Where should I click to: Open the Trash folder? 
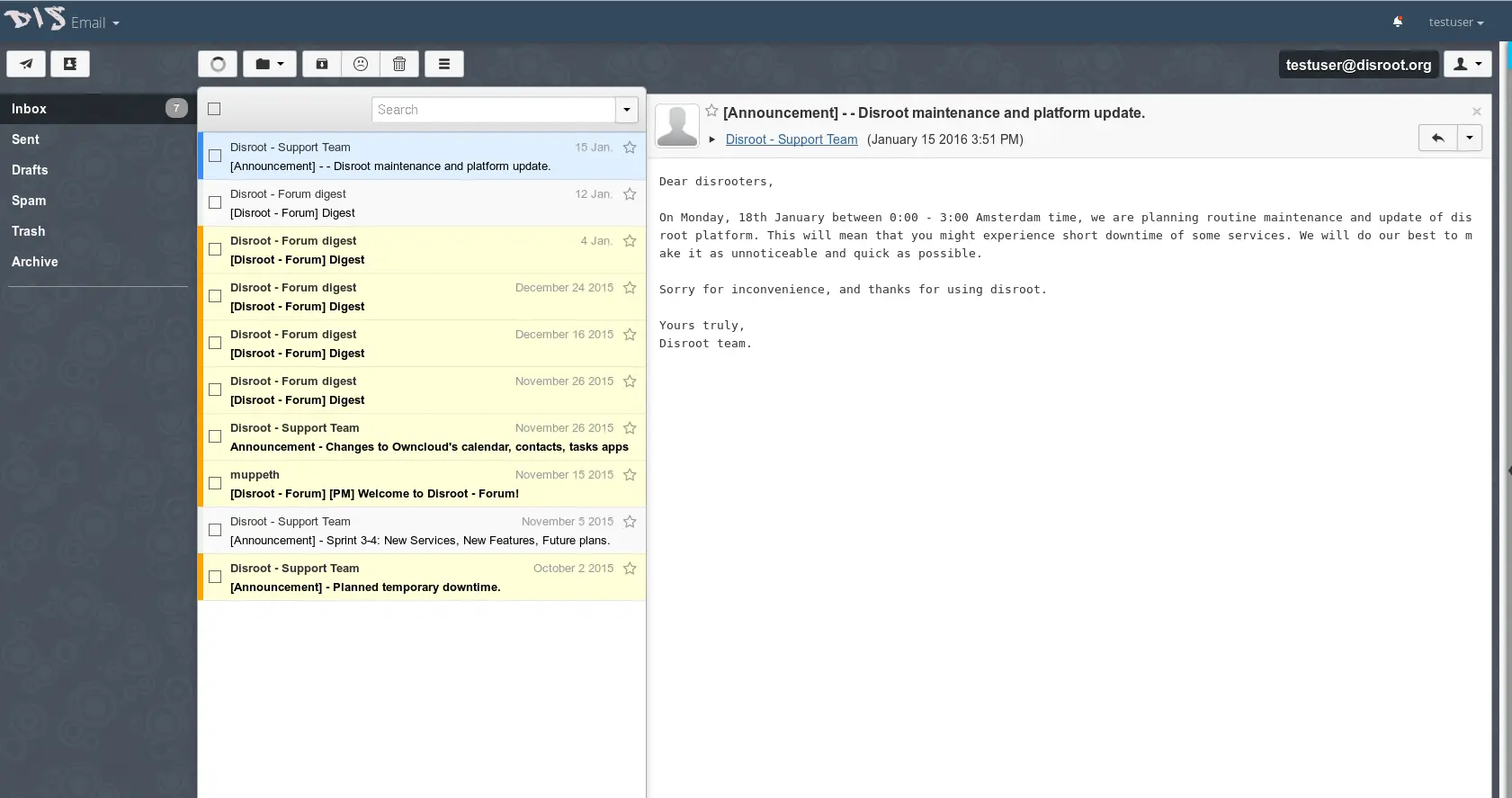tap(98, 231)
